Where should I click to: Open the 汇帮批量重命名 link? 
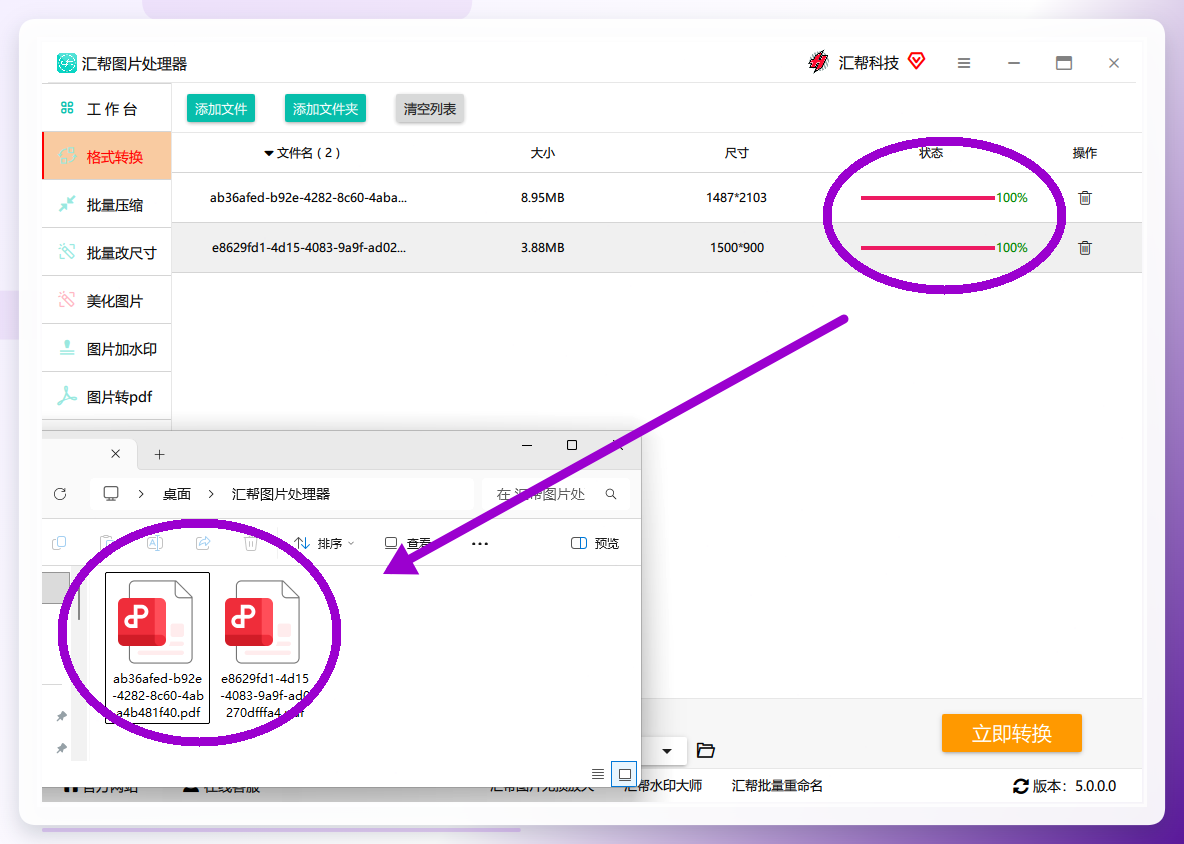pos(777,786)
